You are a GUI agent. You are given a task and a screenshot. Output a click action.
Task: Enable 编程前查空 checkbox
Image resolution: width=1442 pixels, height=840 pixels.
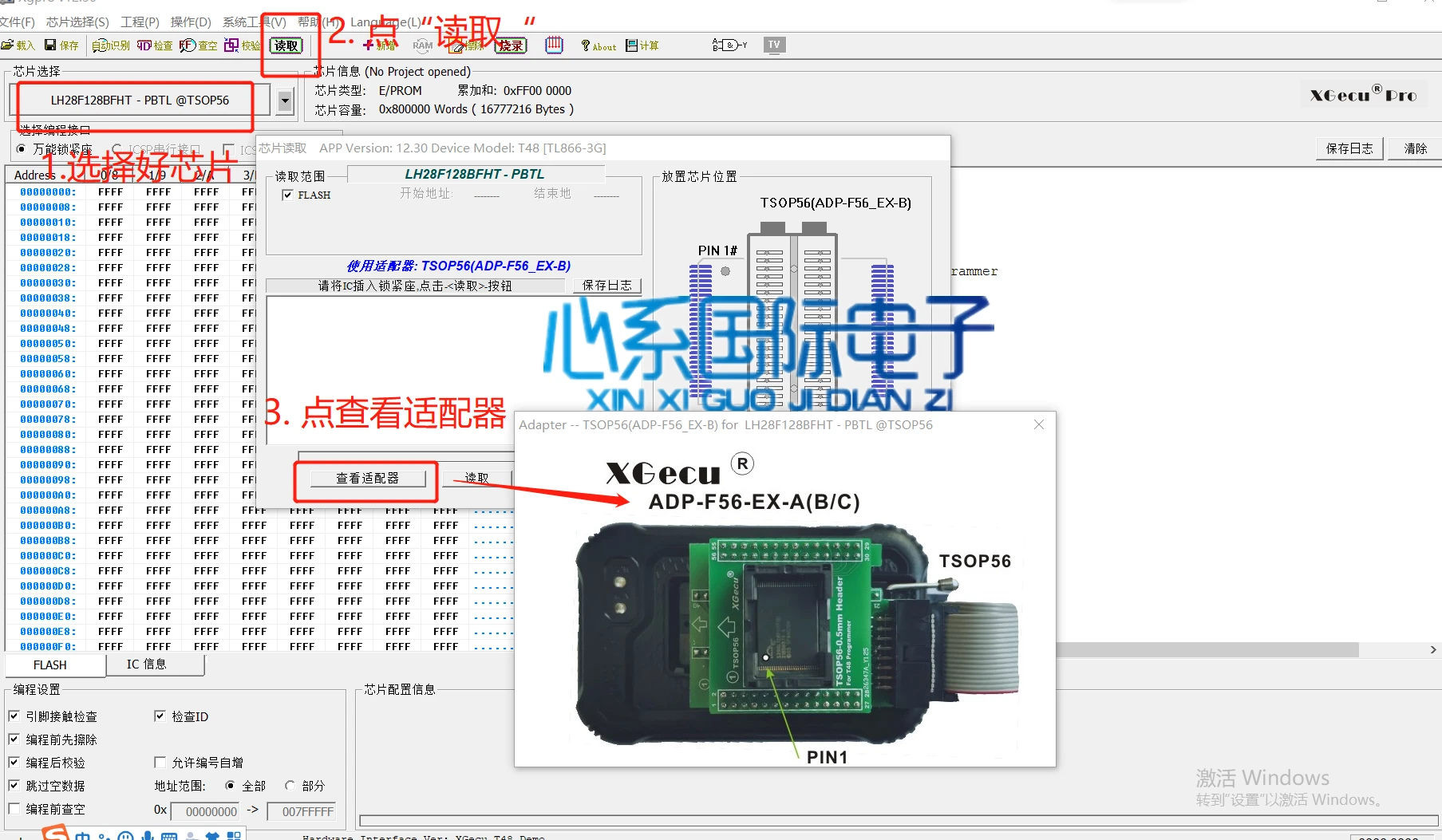tap(14, 809)
